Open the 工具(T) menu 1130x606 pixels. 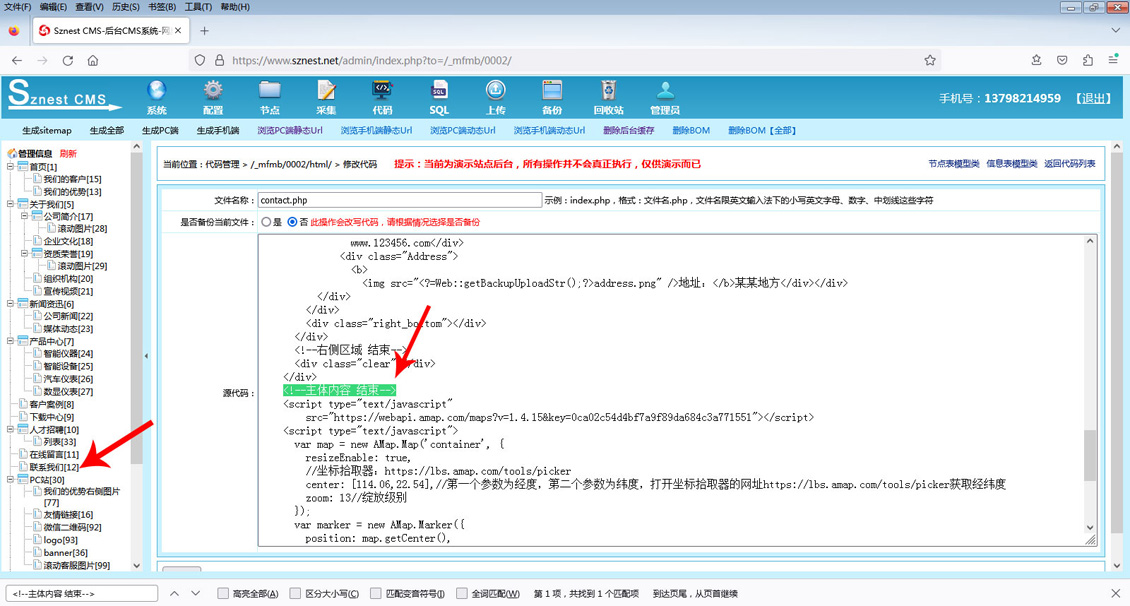pyautogui.click(x=198, y=7)
